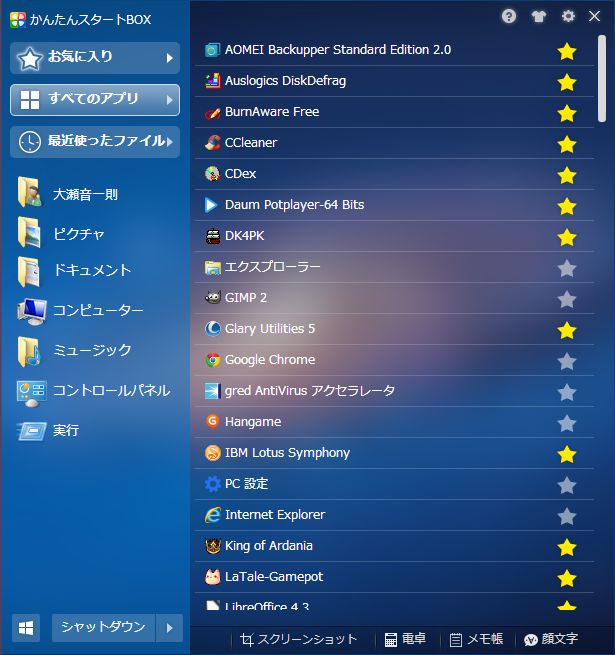This screenshot has width=615, height=655.
Task: Add PC 設定 to favorites
Action: click(567, 485)
